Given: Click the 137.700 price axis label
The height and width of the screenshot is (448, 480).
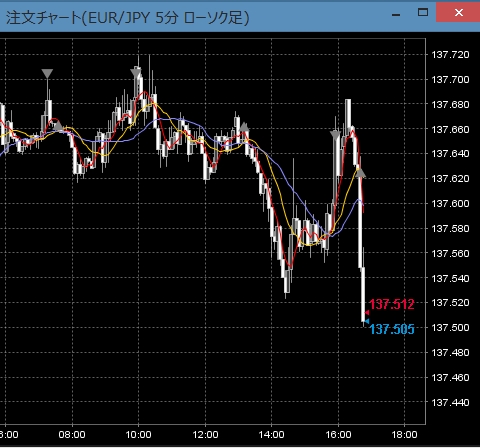Looking at the screenshot, I should tap(450, 80).
